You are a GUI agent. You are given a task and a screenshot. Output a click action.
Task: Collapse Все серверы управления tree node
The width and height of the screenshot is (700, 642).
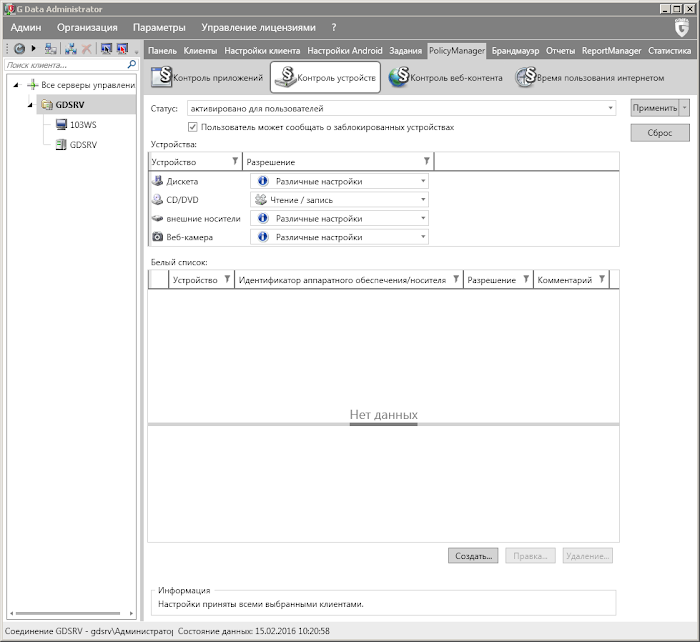[16, 84]
